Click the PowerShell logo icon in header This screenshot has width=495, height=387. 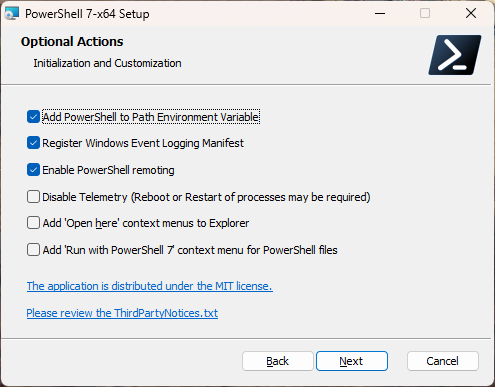455,55
